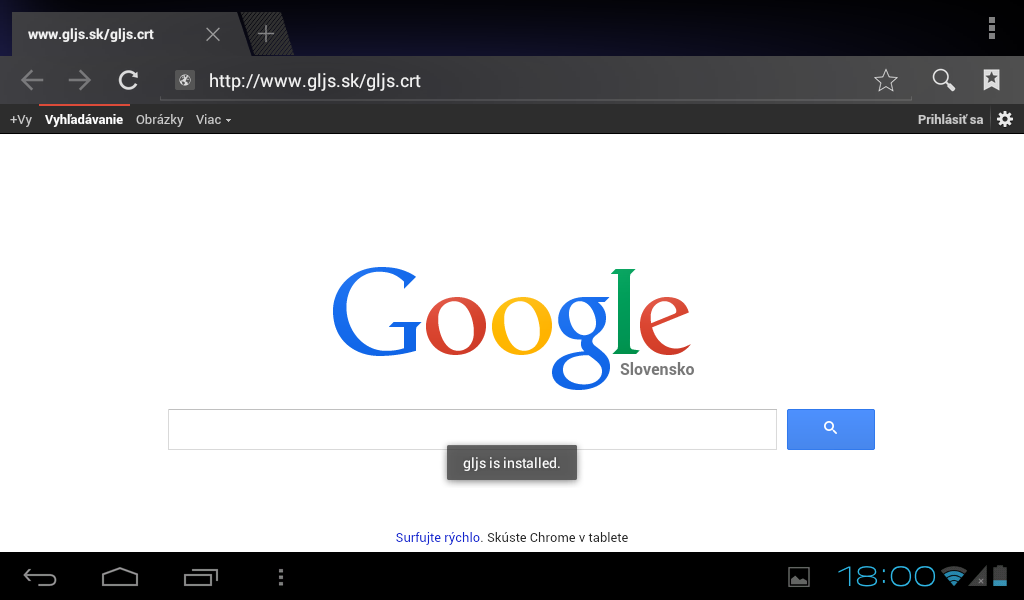Open the browser search magnifier icon

[943, 80]
